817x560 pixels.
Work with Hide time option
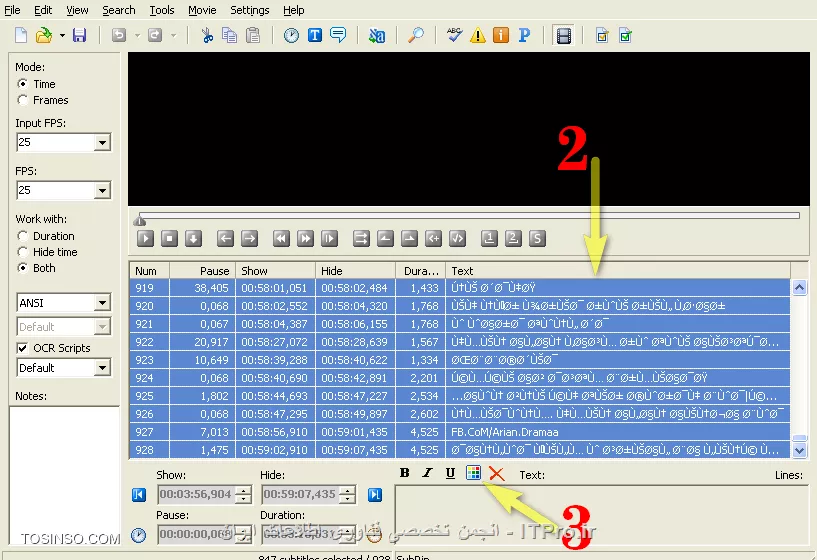(x=22, y=252)
